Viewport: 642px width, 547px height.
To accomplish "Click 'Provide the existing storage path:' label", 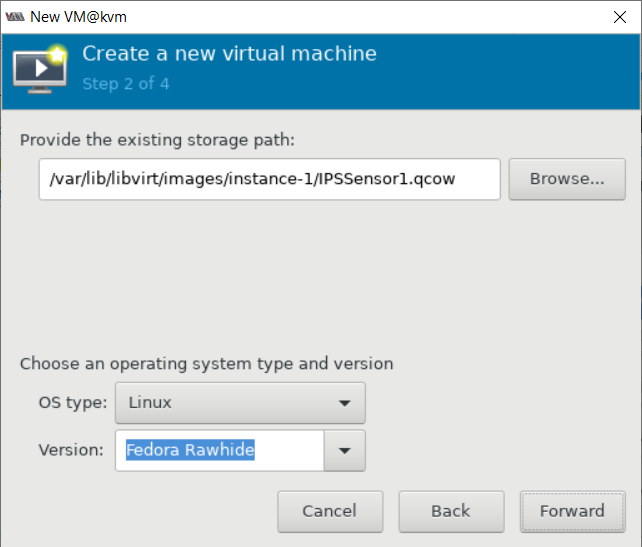I will coord(157,140).
